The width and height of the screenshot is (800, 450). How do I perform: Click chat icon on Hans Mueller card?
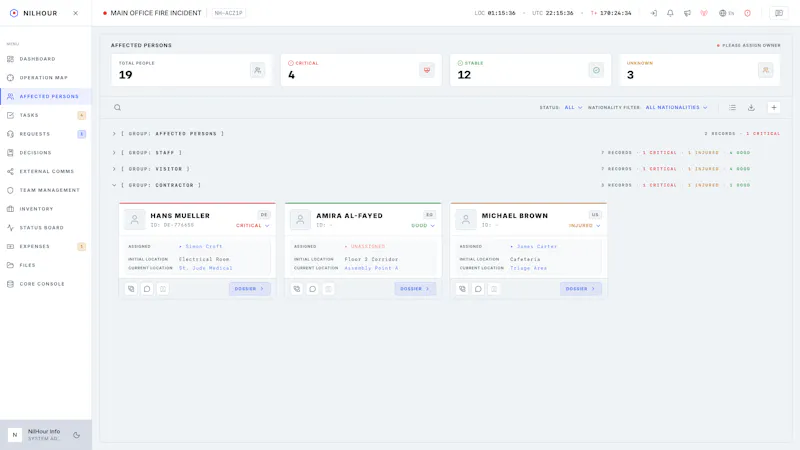(x=147, y=289)
